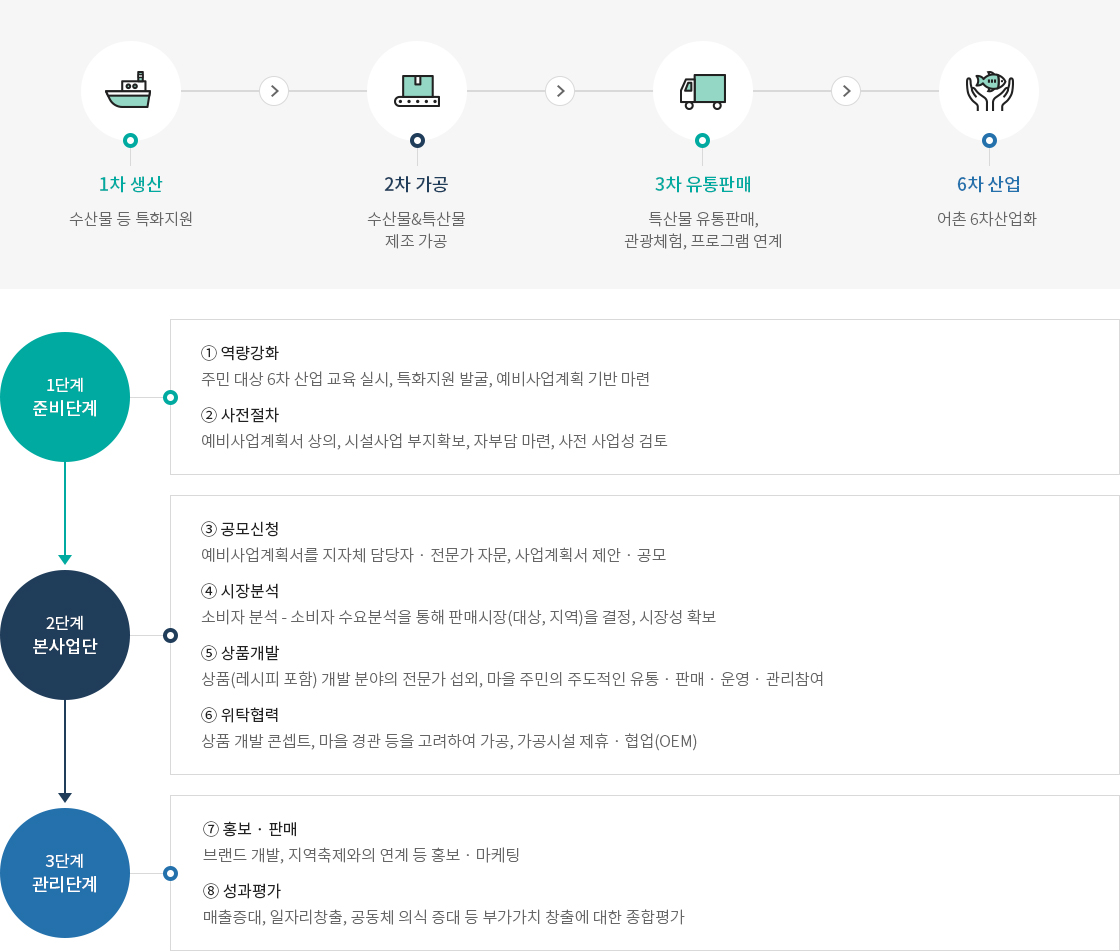The width and height of the screenshot is (1120, 951).
Task: Click the blue ring marker above 6차 산업
Action: [x=989, y=140]
